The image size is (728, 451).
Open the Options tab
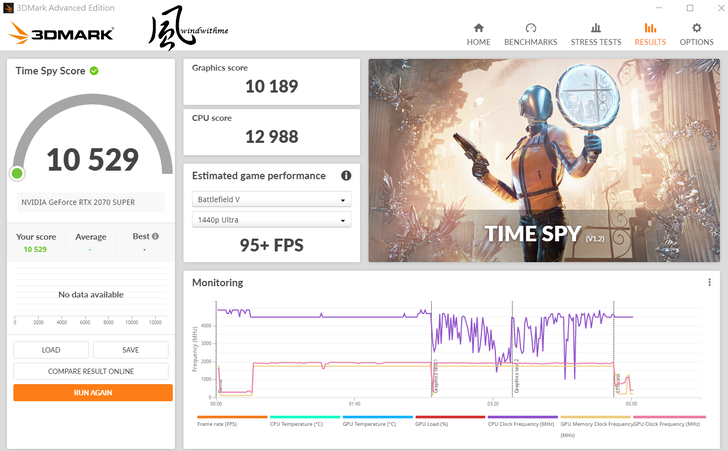coord(696,35)
